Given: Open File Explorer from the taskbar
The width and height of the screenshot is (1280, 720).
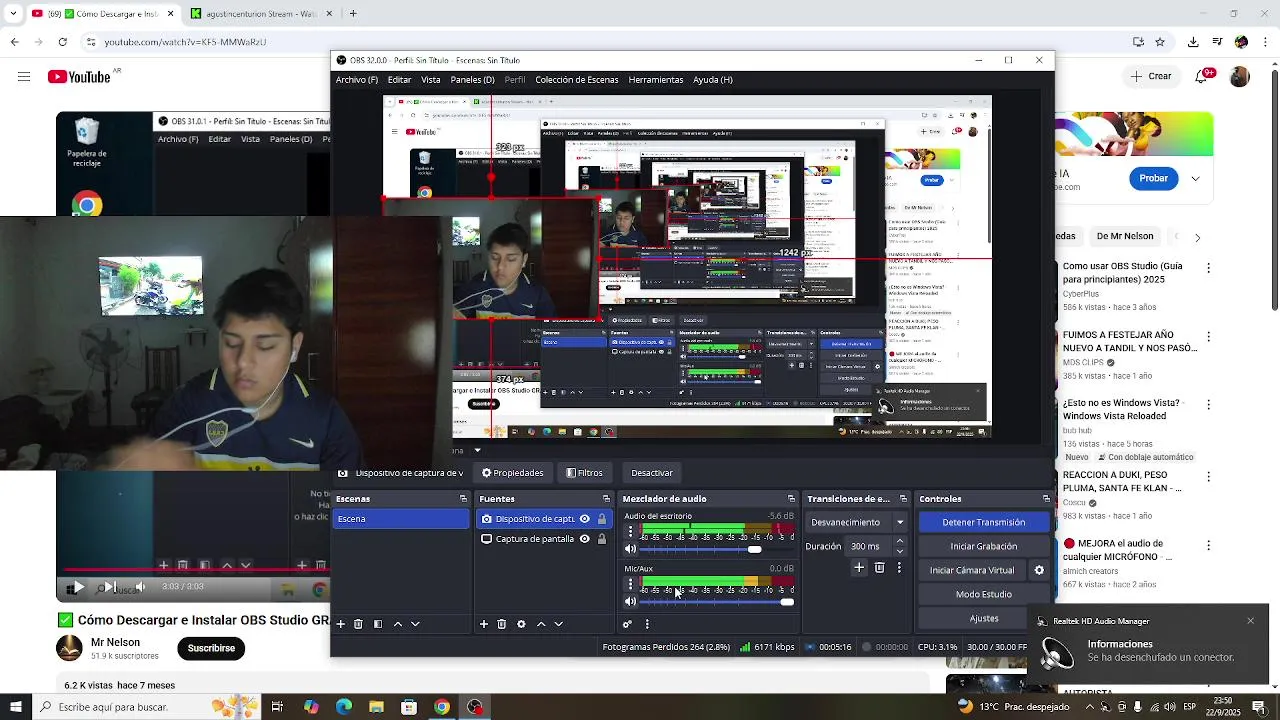Looking at the screenshot, I should (376, 707).
